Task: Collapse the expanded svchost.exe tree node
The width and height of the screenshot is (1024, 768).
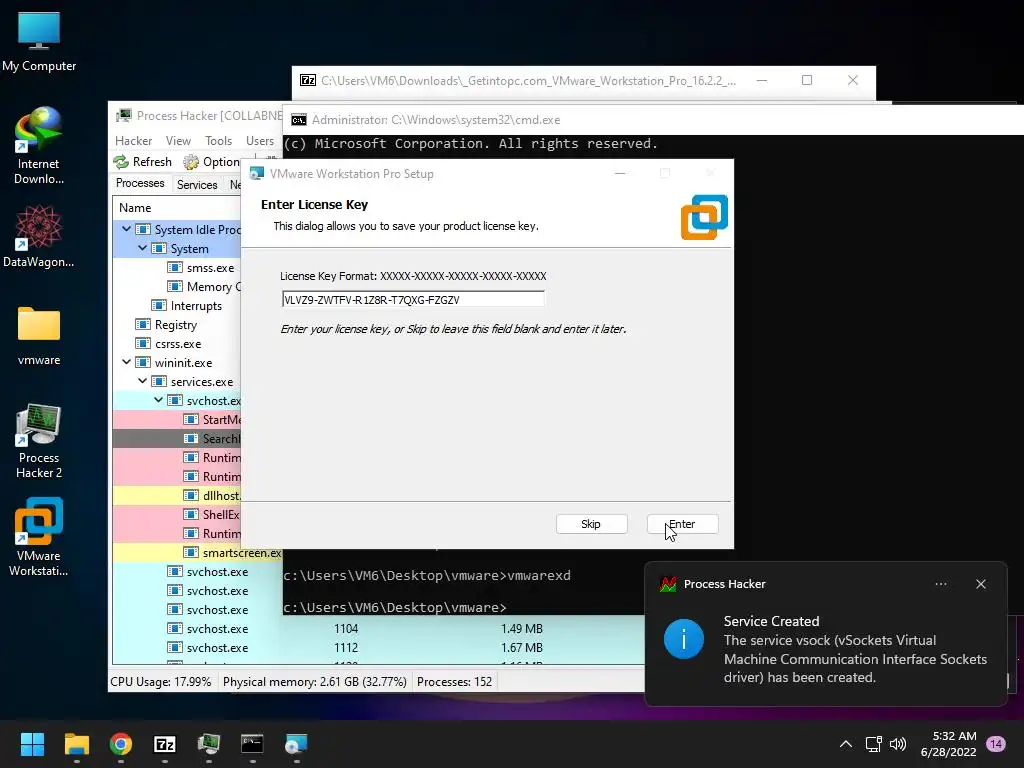Action: [159, 400]
